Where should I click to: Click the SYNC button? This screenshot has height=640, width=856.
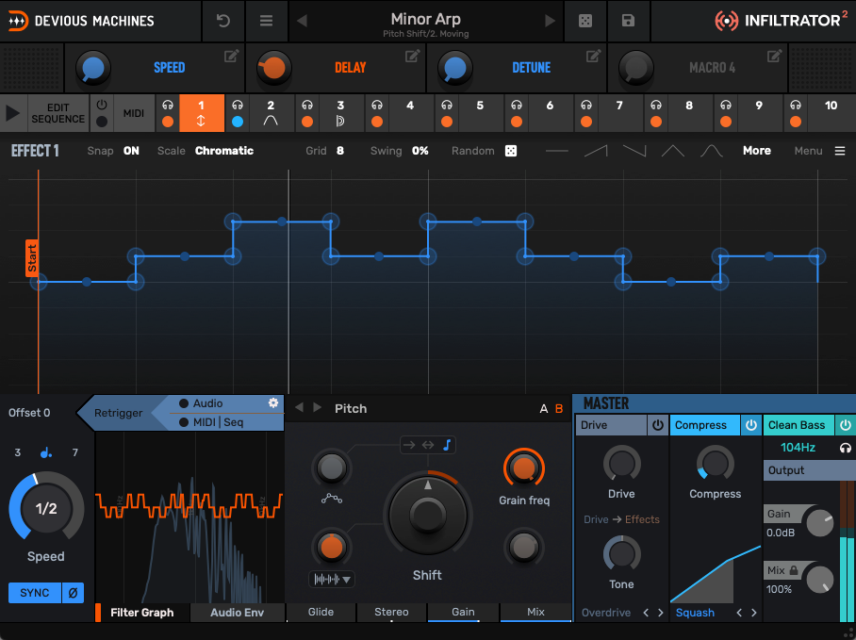[x=34, y=592]
